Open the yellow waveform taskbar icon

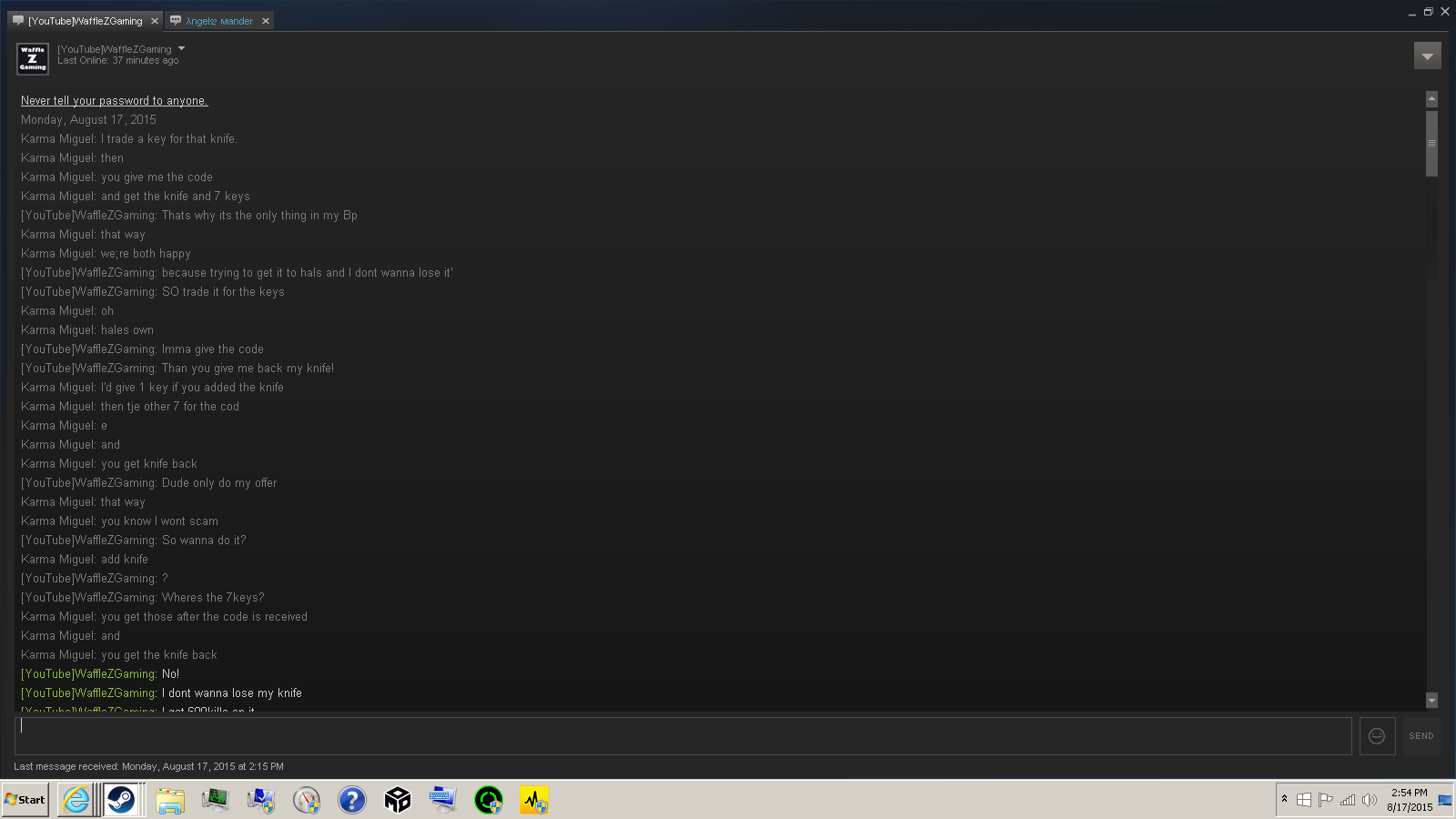(x=534, y=800)
